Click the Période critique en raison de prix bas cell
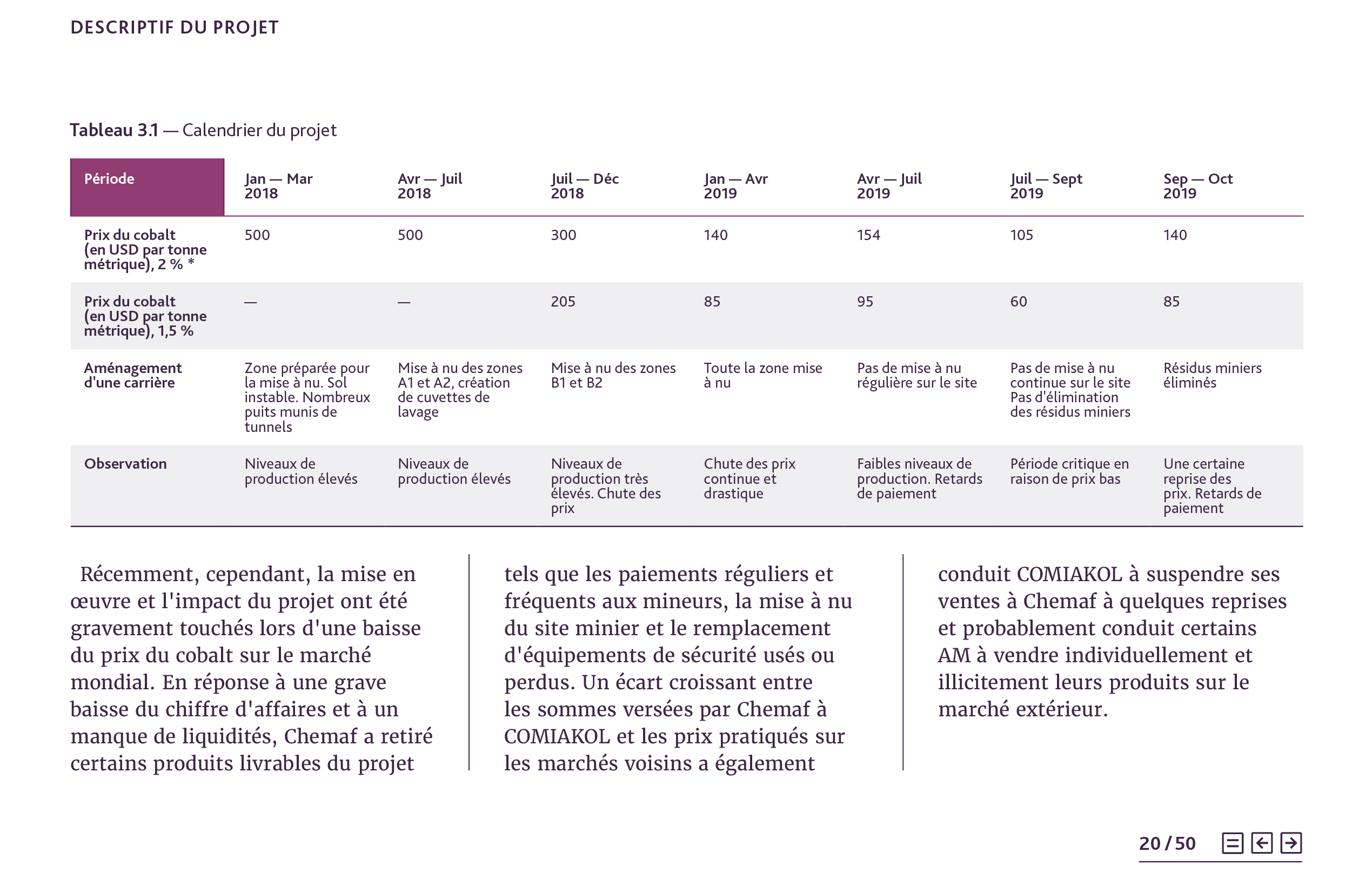Image resolution: width=1372 pixels, height=892 pixels. [x=1069, y=471]
